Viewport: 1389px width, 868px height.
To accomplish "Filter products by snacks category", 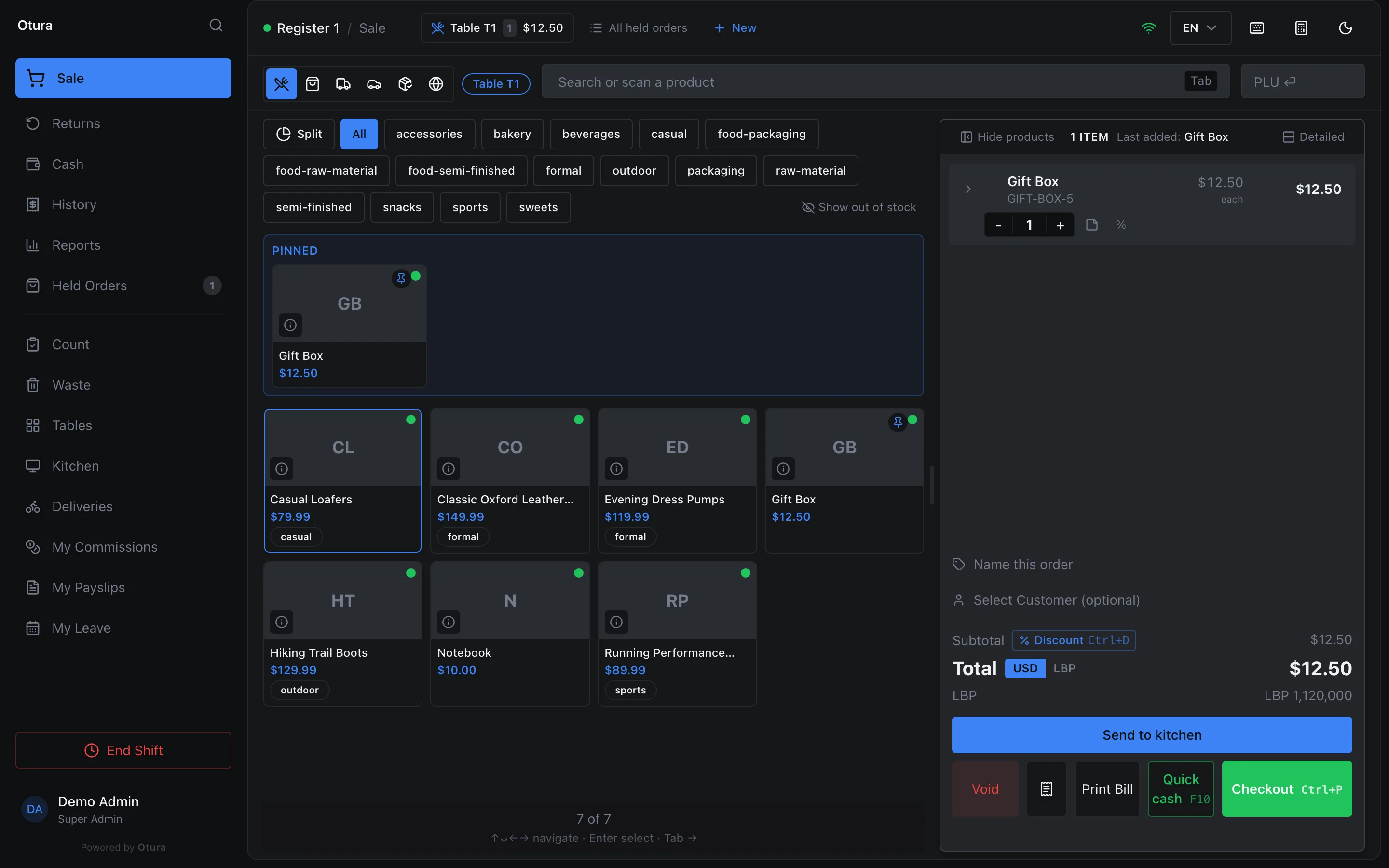I will click(x=402, y=207).
